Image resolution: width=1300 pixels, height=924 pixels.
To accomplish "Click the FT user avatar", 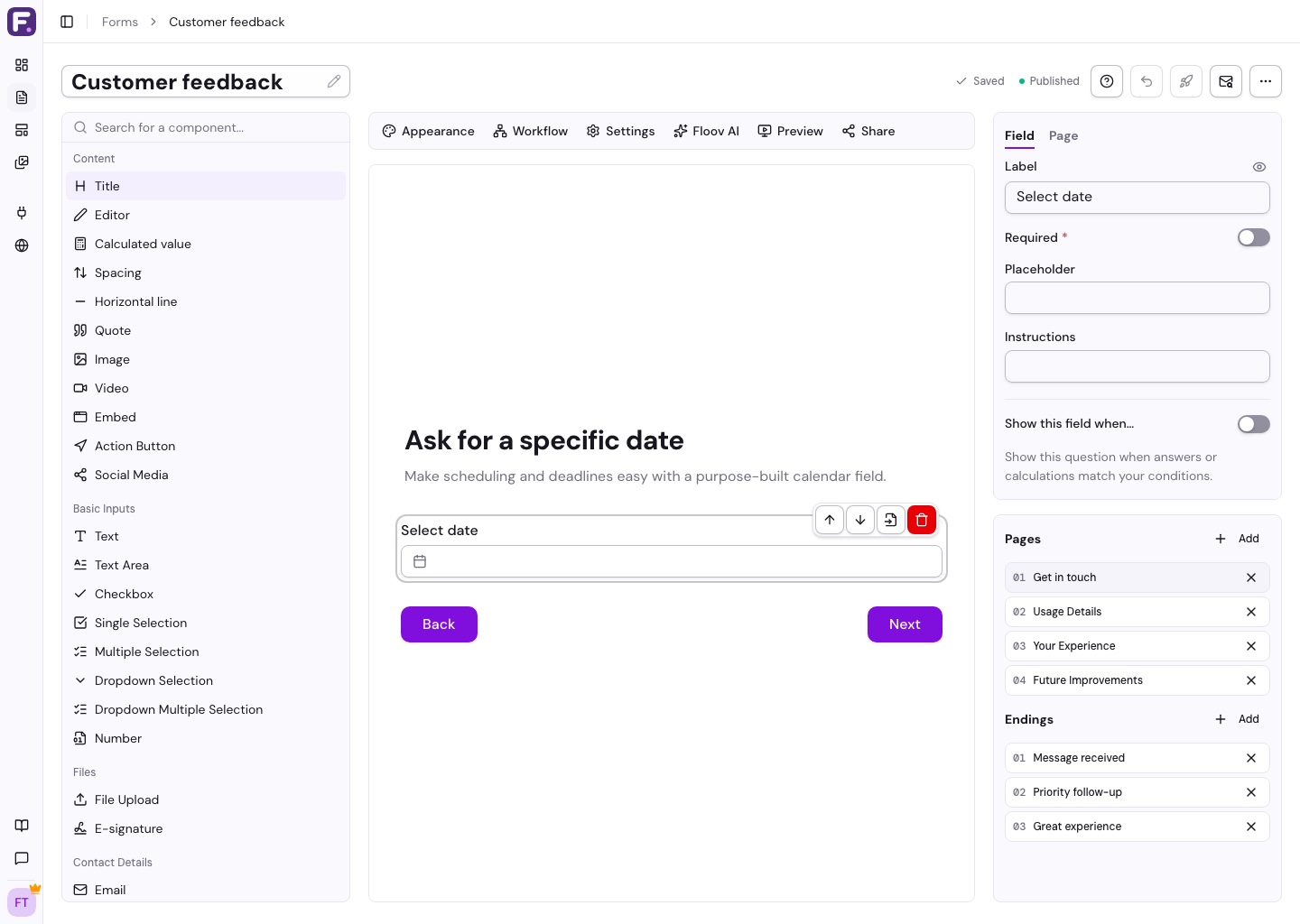I will pyautogui.click(x=22, y=902).
